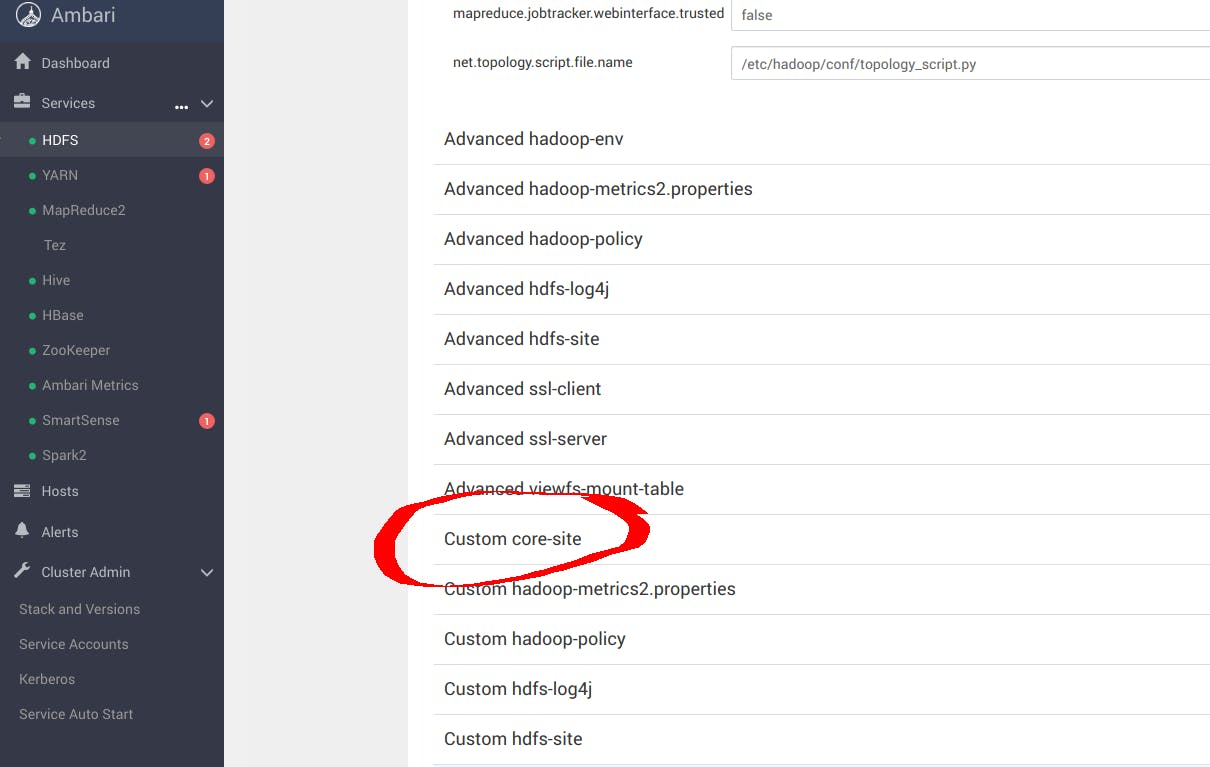Select the YARN service
The height and width of the screenshot is (767, 1210).
click(x=60, y=175)
